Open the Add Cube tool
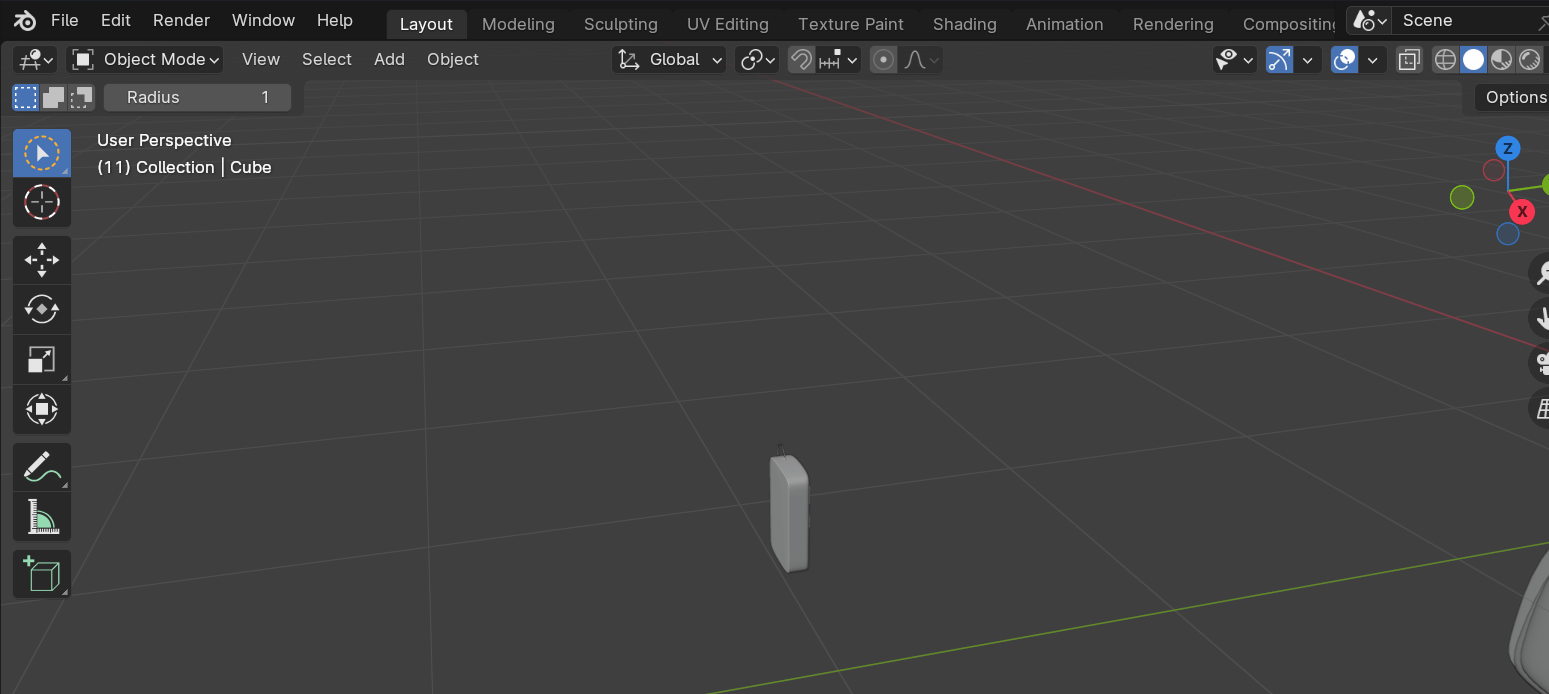 point(41,573)
